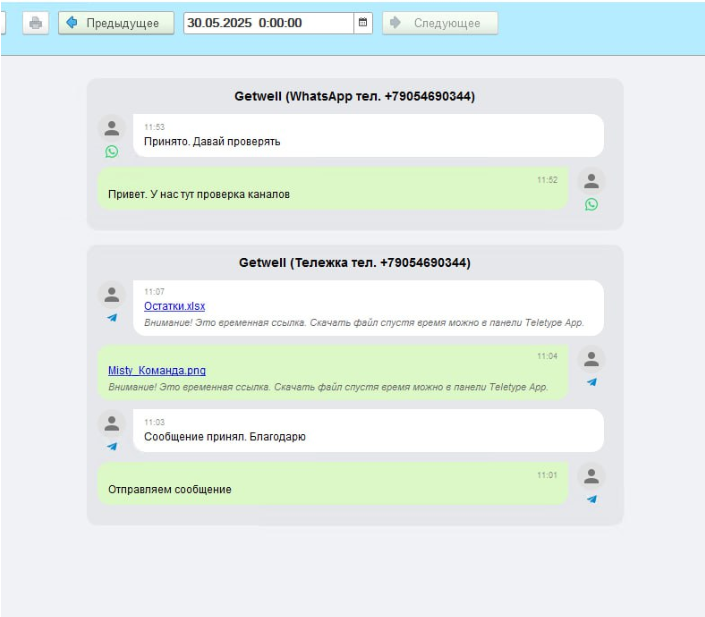Open the Misty_Команда.png file link

(157, 371)
